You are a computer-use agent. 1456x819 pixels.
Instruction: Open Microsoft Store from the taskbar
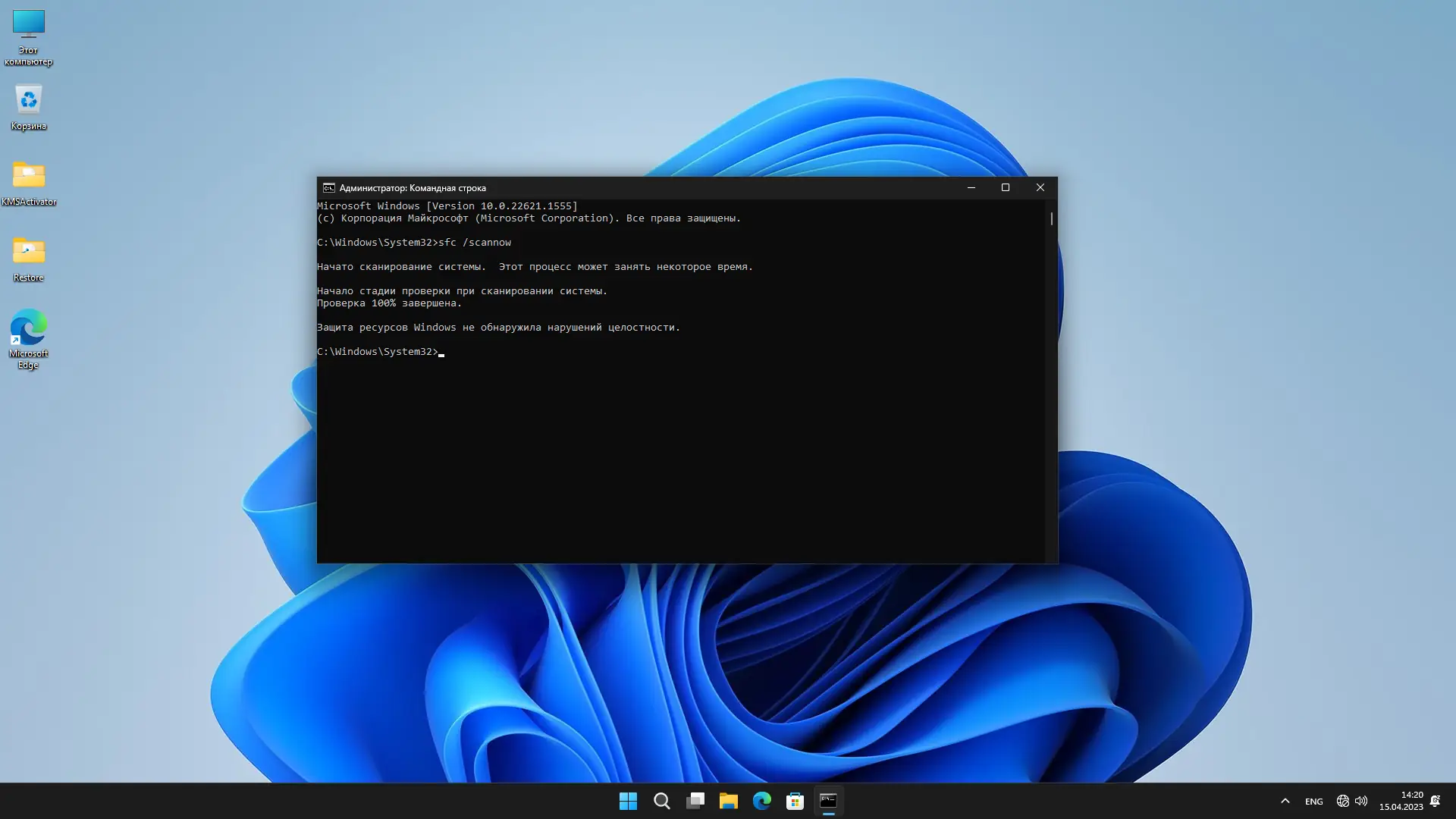point(795,801)
